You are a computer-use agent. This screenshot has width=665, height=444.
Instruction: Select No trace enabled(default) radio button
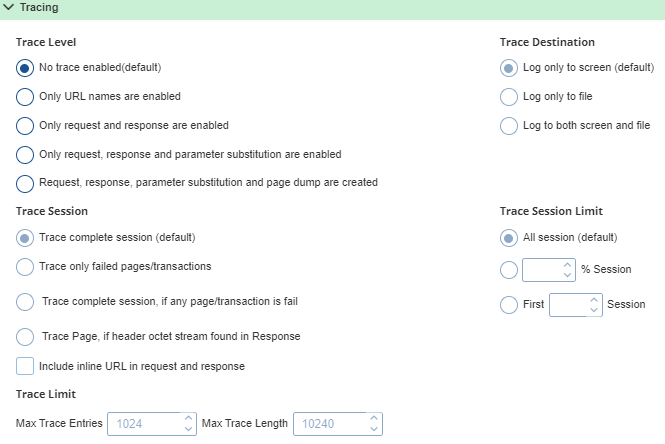pos(26,68)
